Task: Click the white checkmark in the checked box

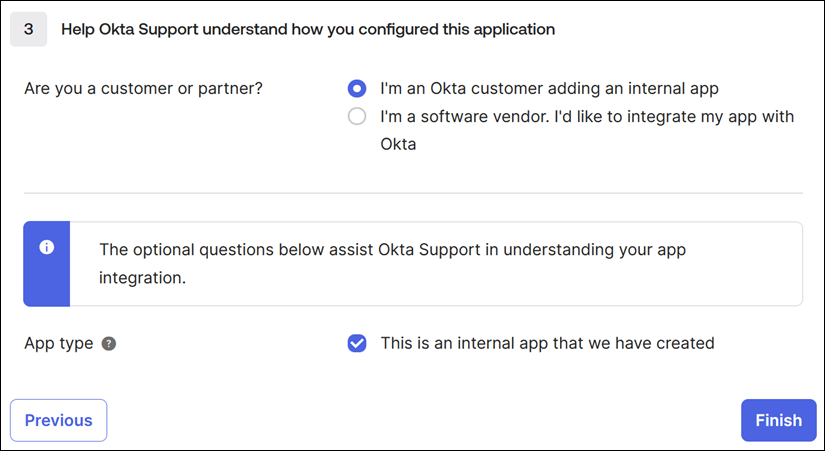Action: (357, 344)
